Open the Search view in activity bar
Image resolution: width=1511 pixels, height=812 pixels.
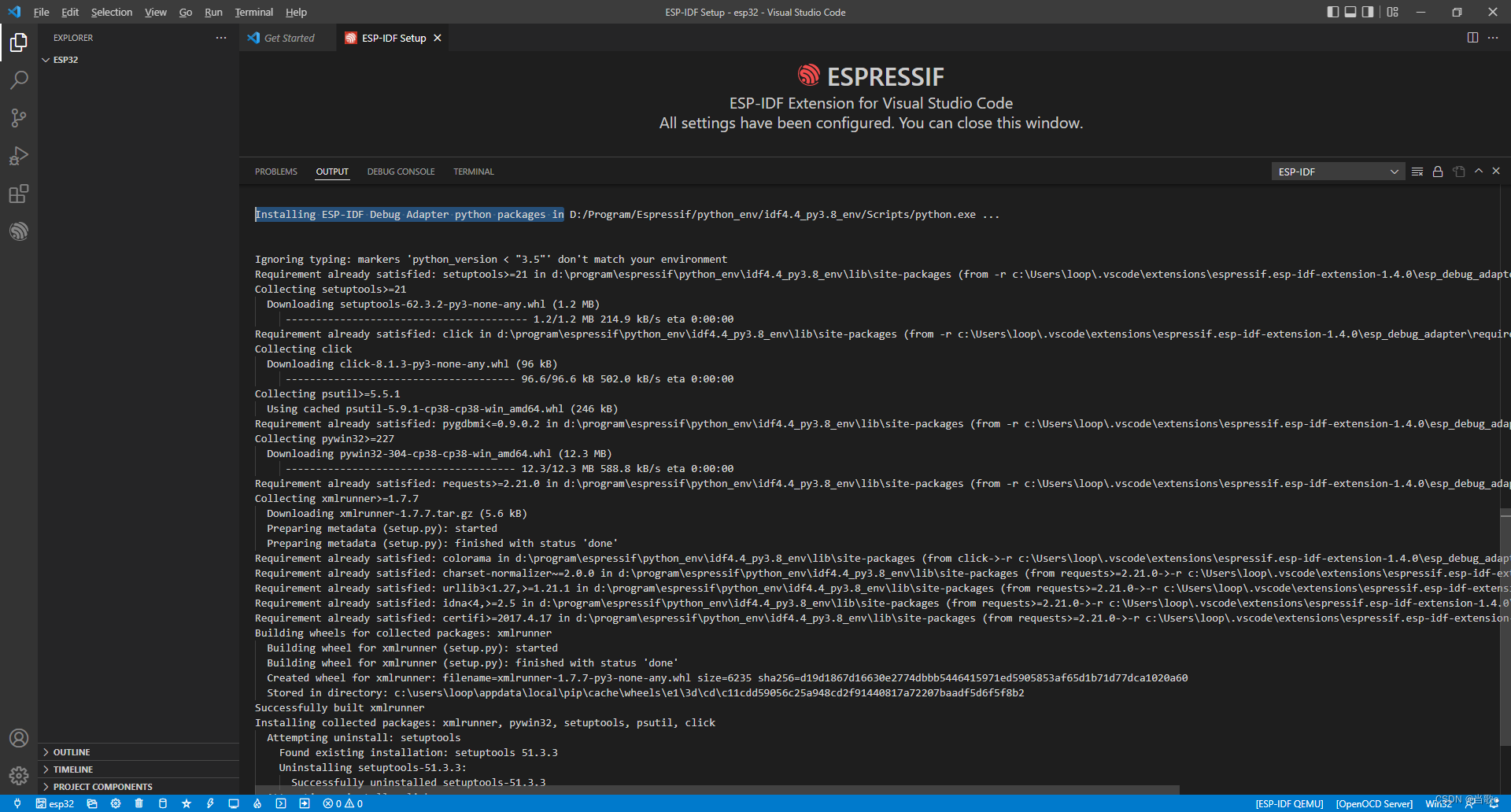coord(19,79)
